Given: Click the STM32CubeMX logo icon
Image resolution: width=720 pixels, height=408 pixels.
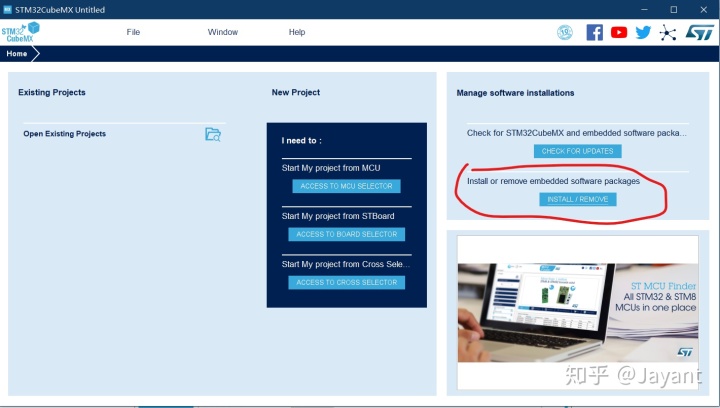Looking at the screenshot, I should click(20, 32).
